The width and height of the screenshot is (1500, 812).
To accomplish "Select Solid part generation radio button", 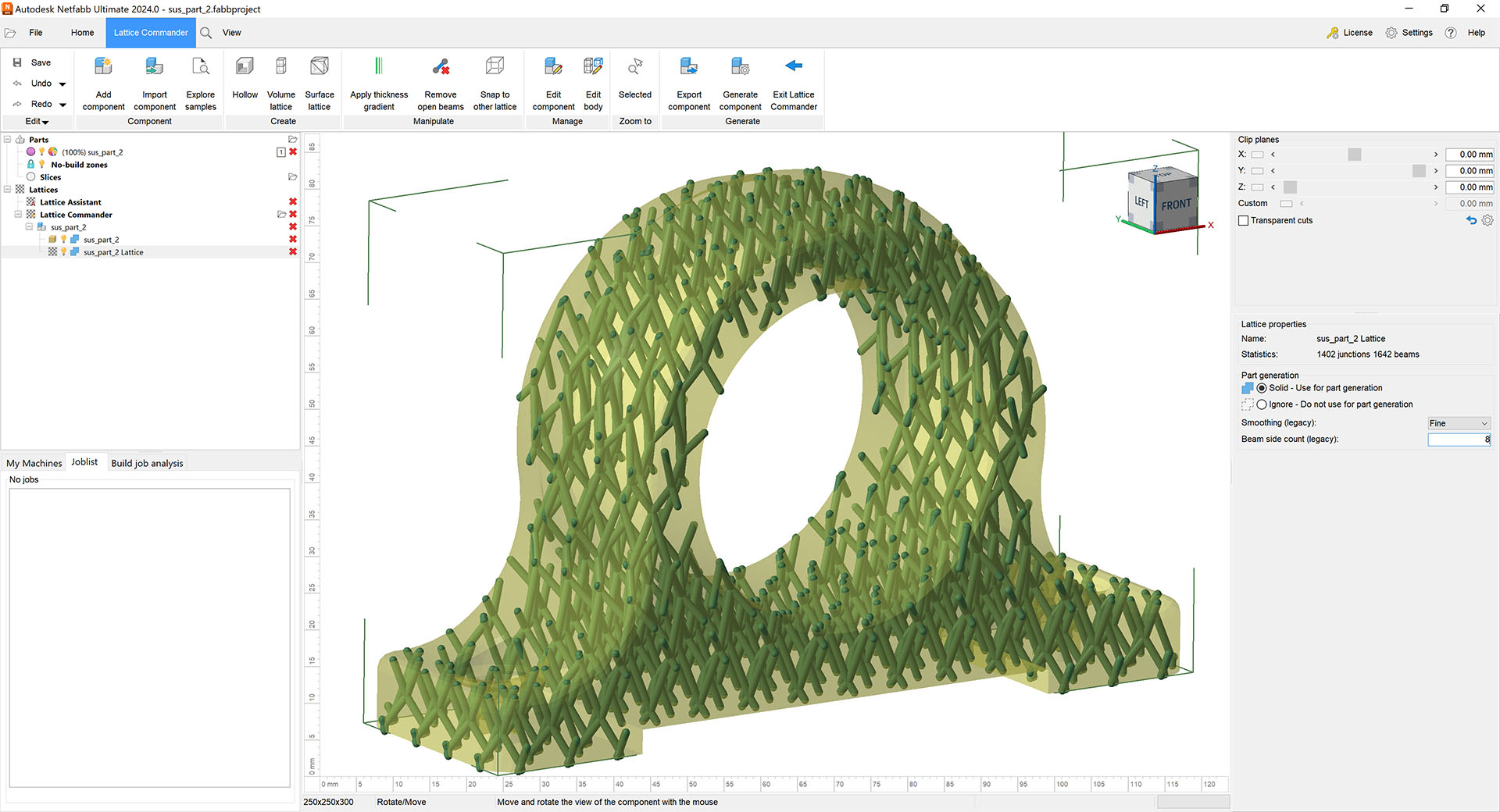I will tap(1262, 388).
